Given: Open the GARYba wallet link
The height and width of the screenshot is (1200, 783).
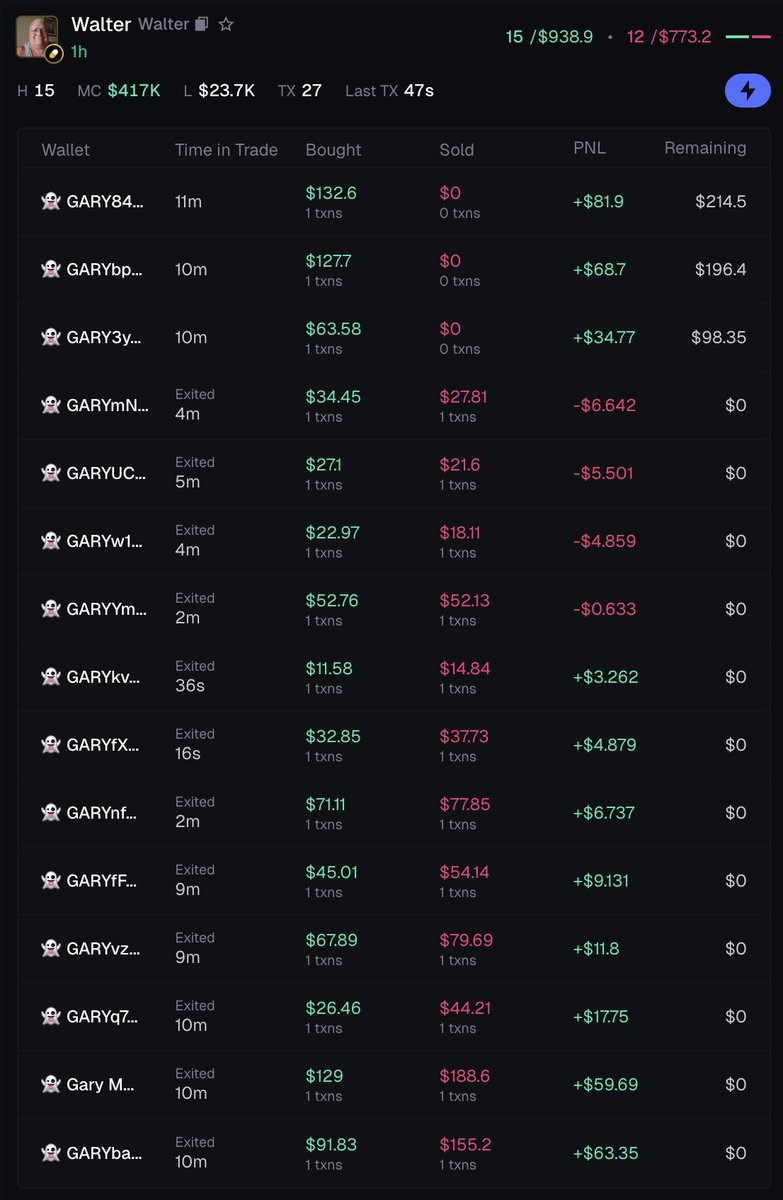Looking at the screenshot, I should (104, 1153).
